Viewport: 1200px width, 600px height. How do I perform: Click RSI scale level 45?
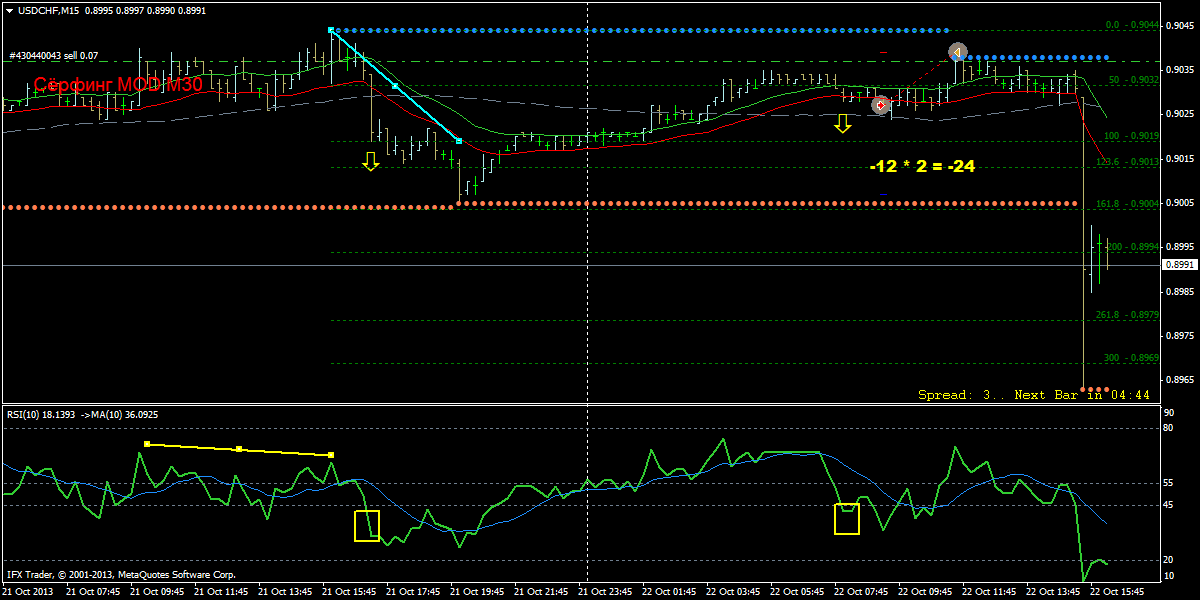[1169, 505]
